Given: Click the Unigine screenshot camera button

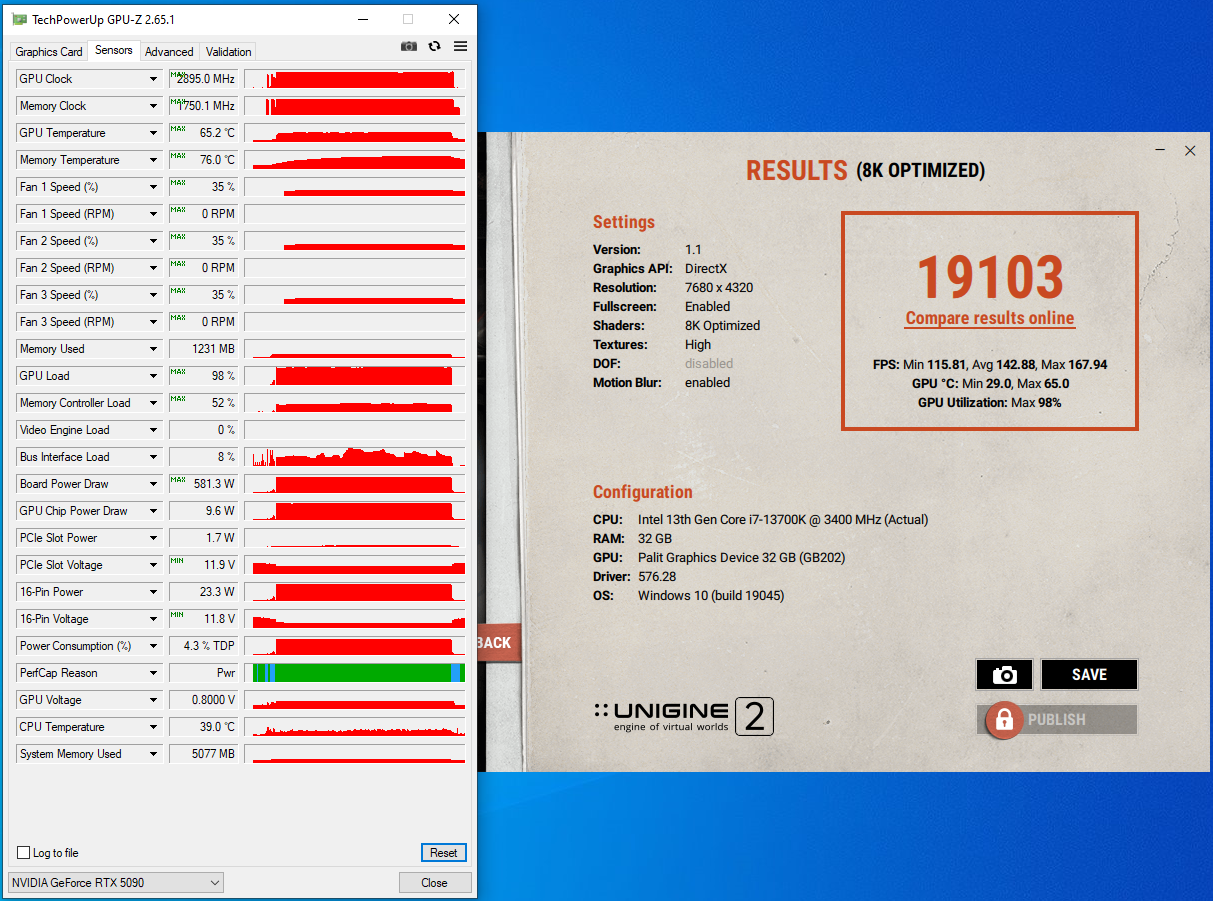Looking at the screenshot, I should click(x=1004, y=675).
